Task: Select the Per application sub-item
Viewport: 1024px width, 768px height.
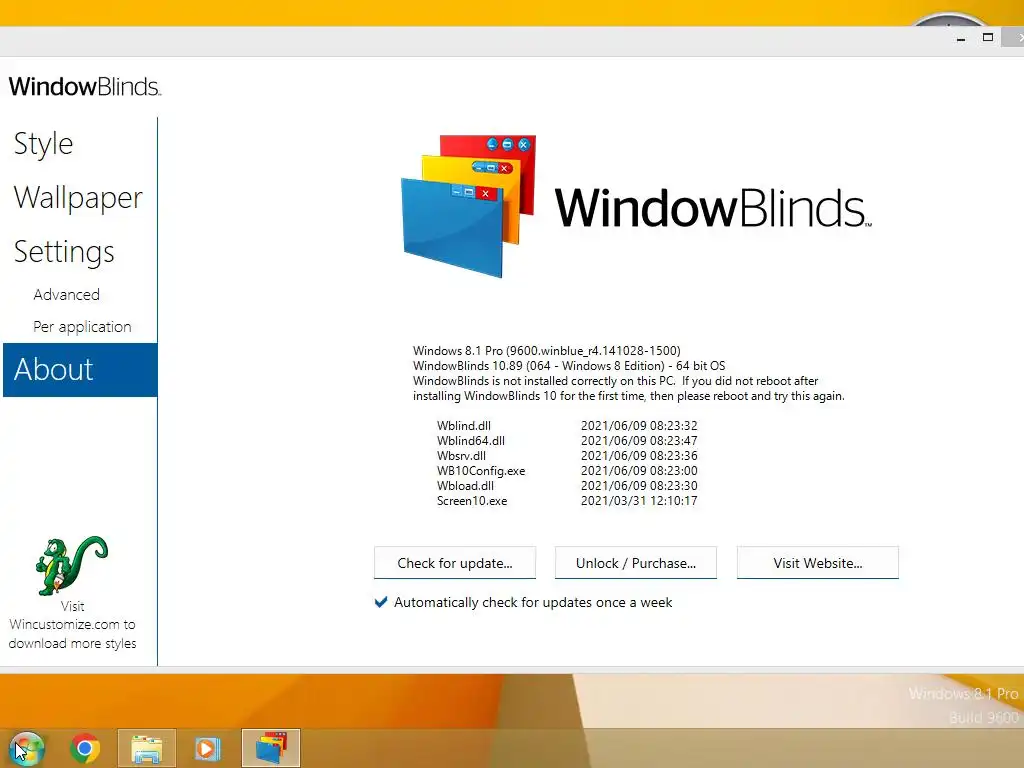Action: (x=82, y=327)
